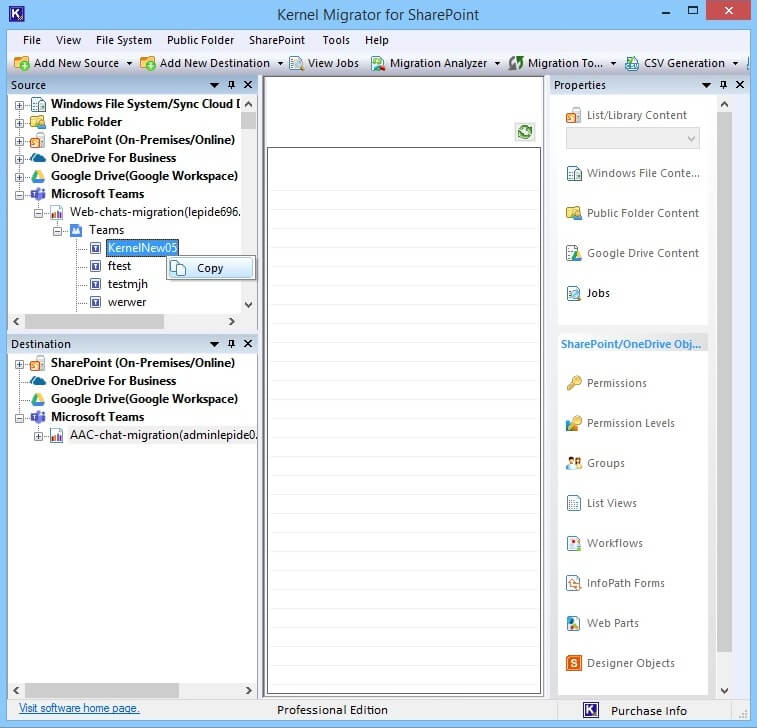Close the Source panel
Screen dimensions: 757x728
tap(248, 85)
